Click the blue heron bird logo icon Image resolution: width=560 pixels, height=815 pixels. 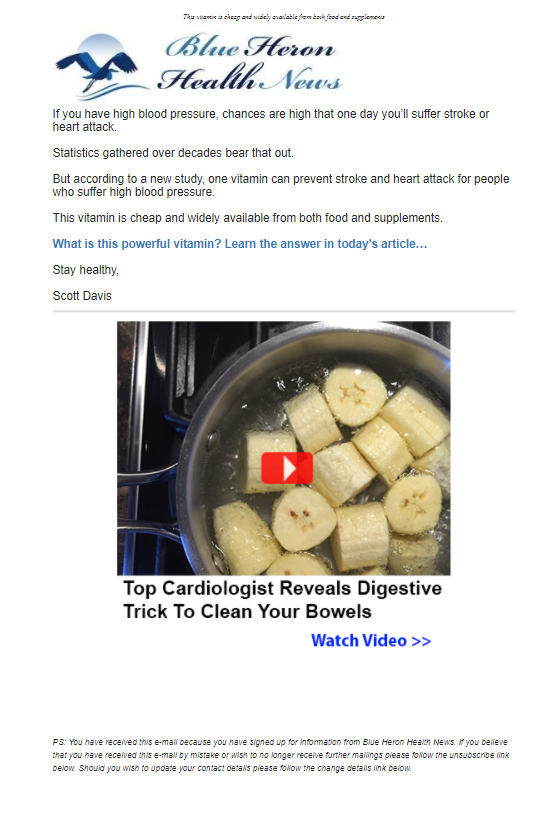pos(100,67)
